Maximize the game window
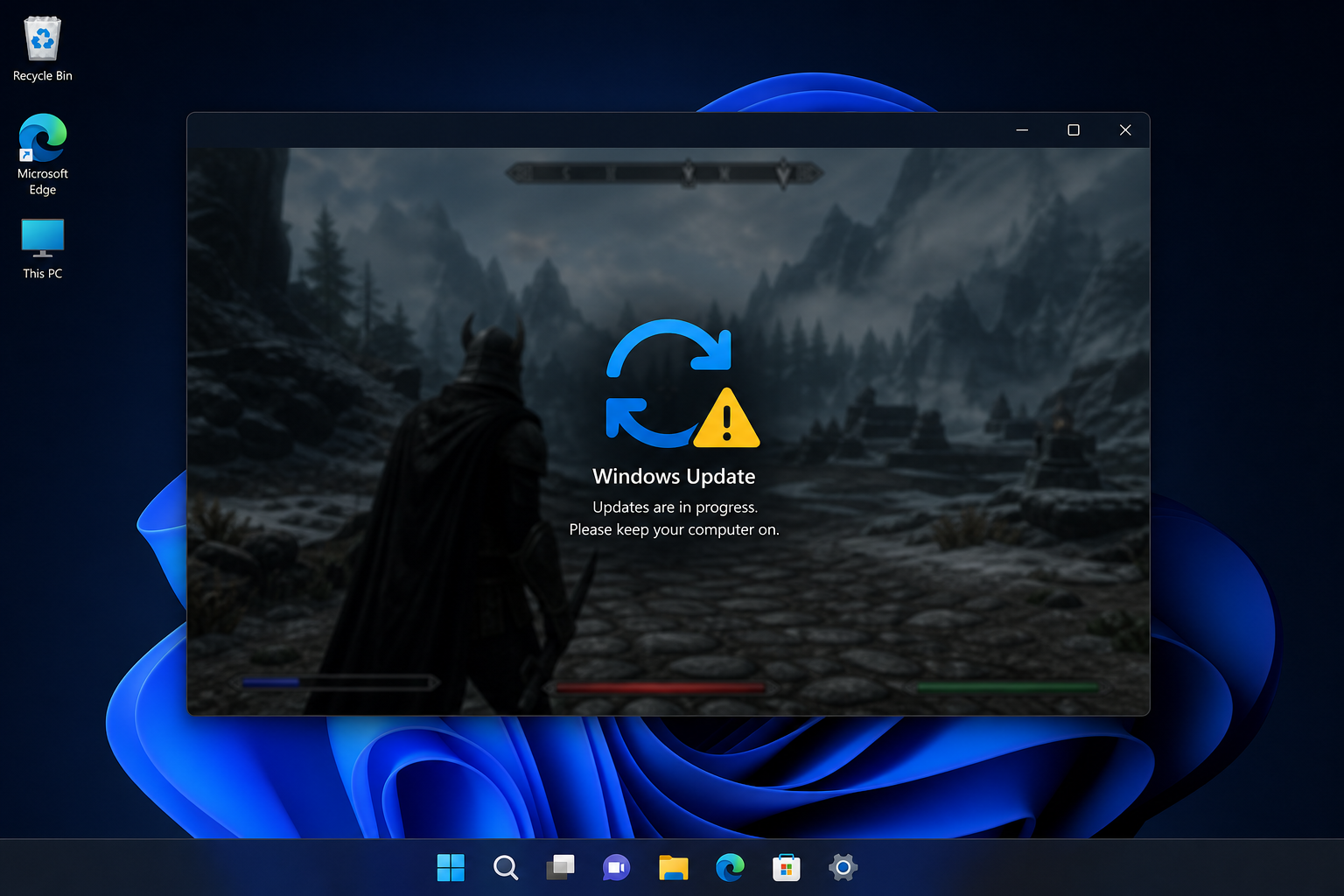 1074,130
